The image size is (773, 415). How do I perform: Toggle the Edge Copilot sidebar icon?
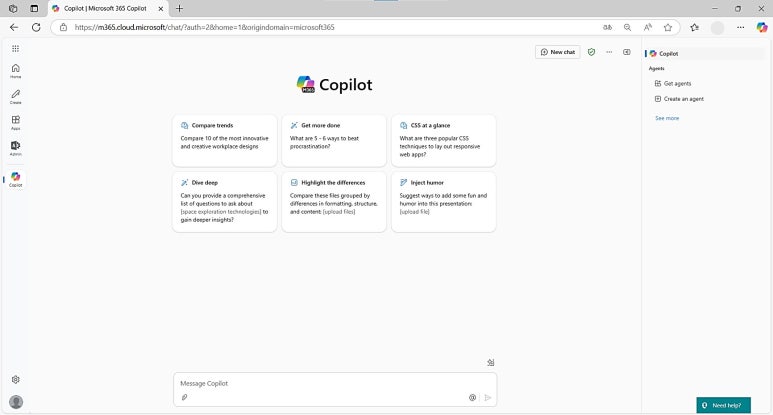click(x=762, y=27)
